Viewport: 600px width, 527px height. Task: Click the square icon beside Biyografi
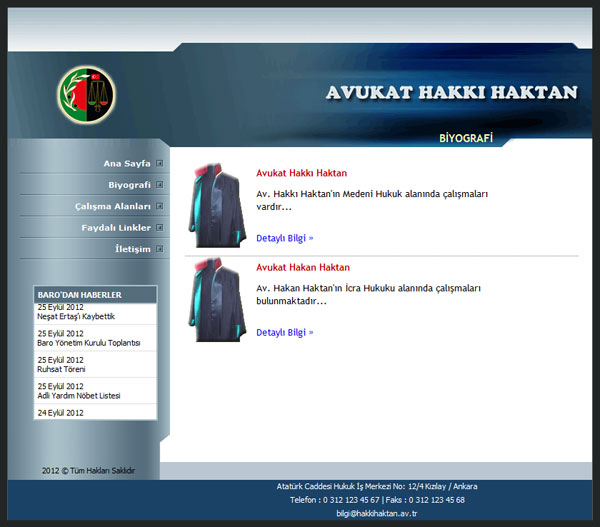tap(160, 185)
